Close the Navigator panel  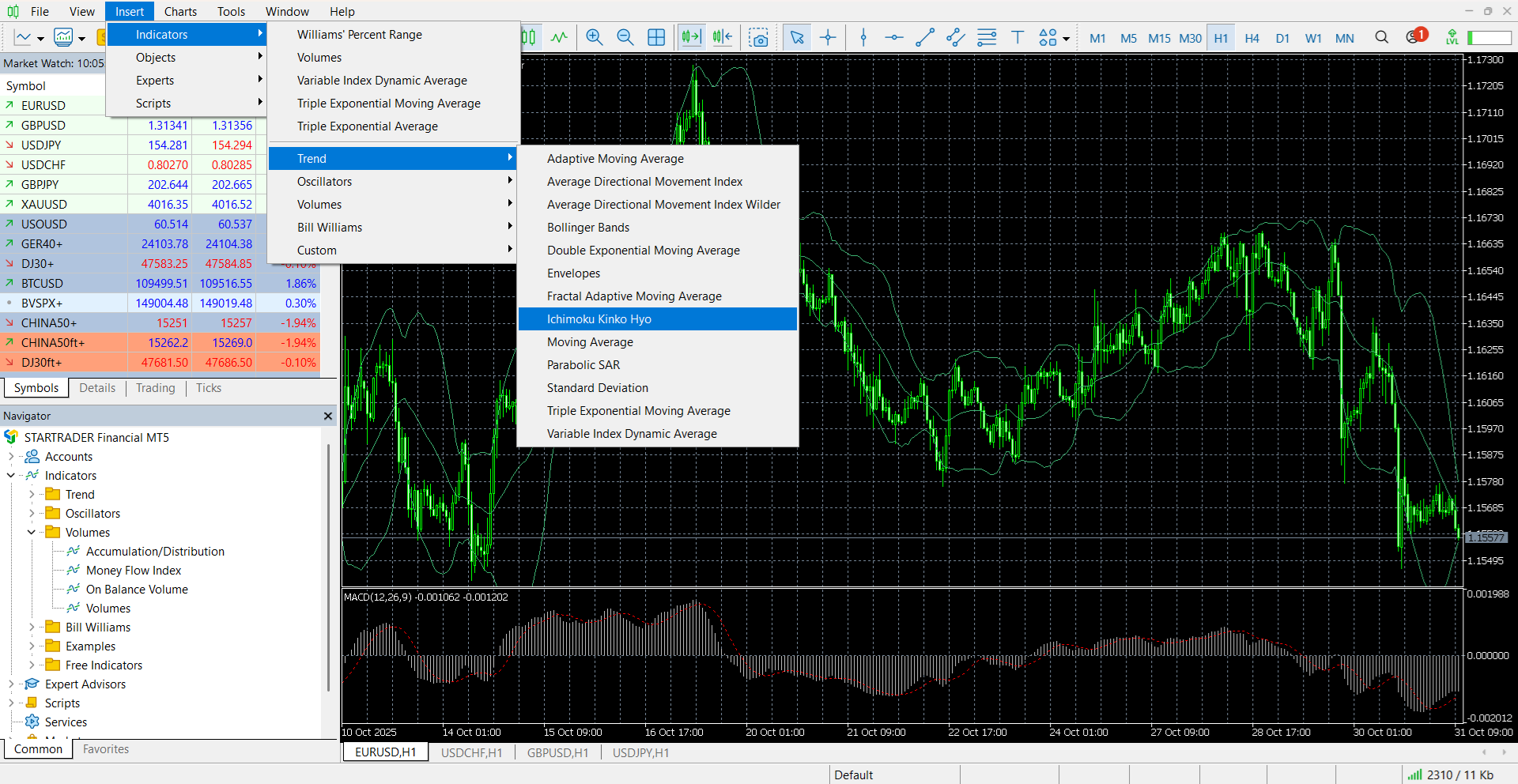pos(328,416)
